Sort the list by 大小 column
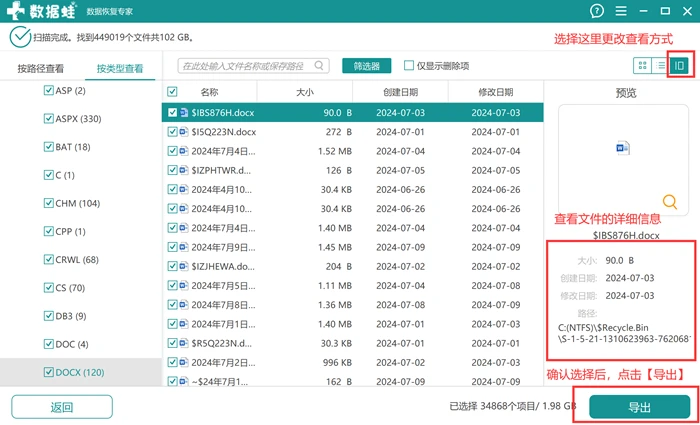Viewport: 700px width, 425px height. coord(304,92)
